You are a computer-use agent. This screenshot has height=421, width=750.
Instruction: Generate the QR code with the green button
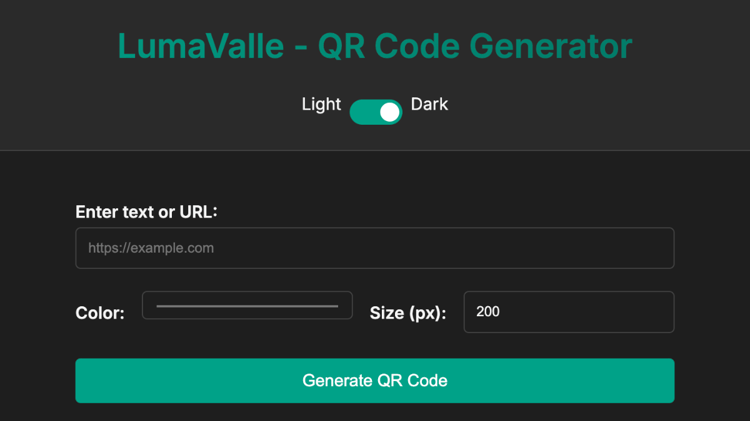click(375, 381)
